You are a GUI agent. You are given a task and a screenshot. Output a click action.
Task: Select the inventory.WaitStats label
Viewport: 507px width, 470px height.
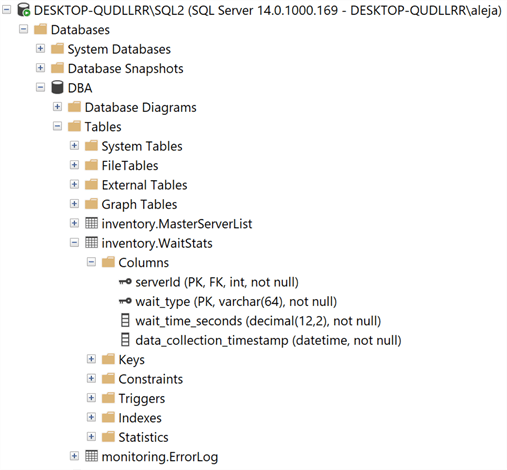point(157,243)
